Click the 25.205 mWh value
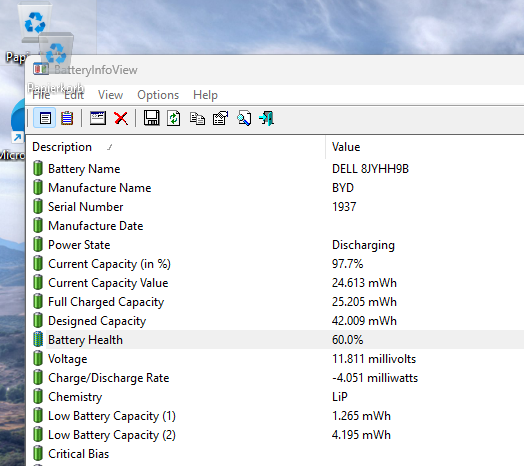This screenshot has width=524, height=466. pyautogui.click(x=364, y=302)
